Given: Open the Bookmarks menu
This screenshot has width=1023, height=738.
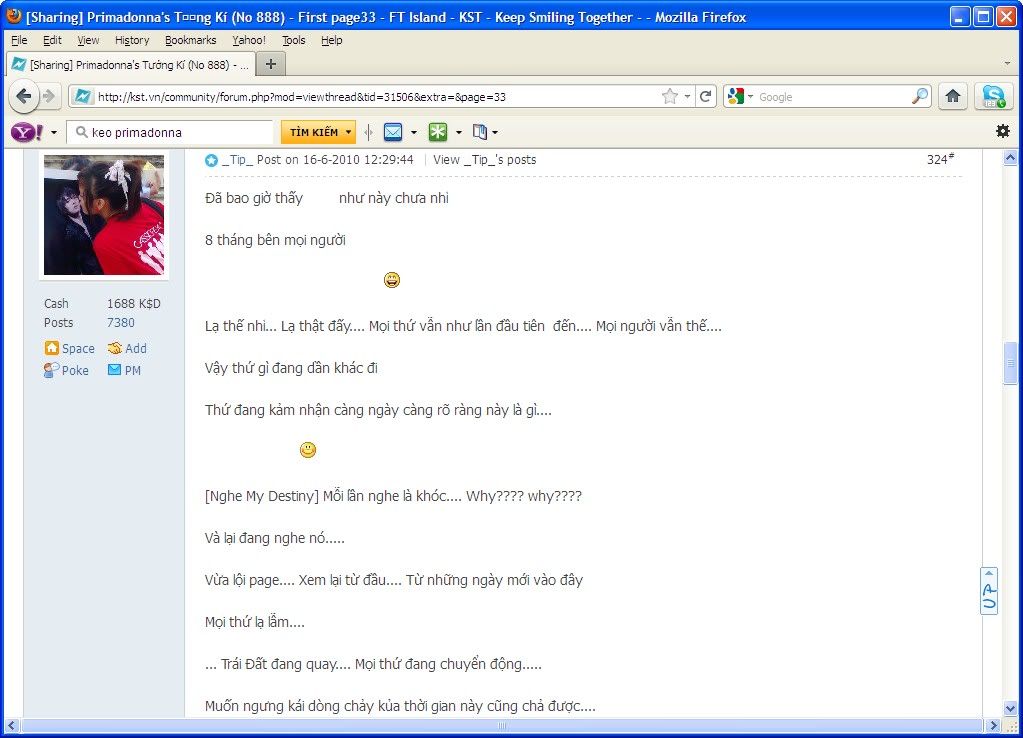Looking at the screenshot, I should point(191,40).
